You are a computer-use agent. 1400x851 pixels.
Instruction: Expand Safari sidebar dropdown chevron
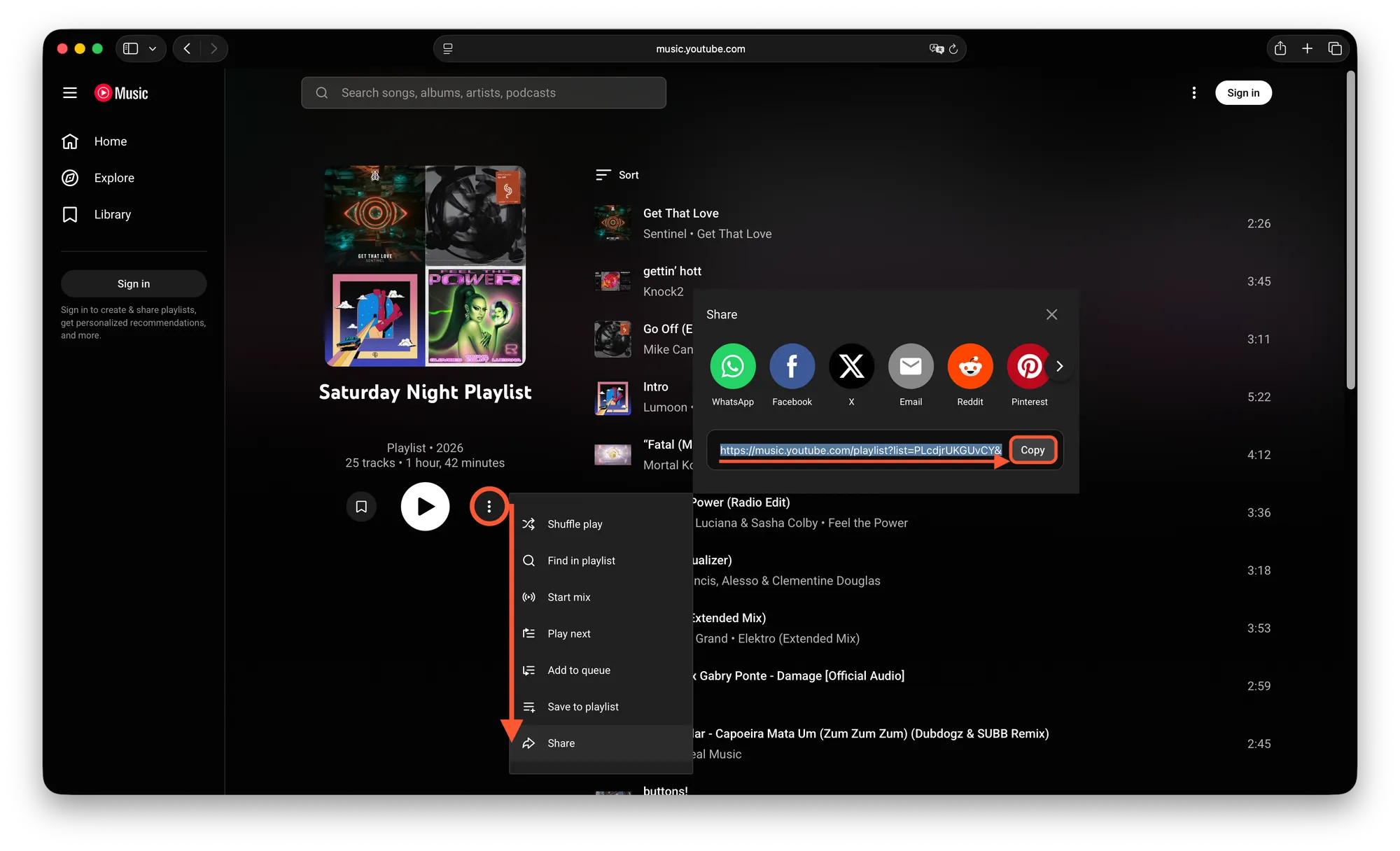tap(153, 49)
